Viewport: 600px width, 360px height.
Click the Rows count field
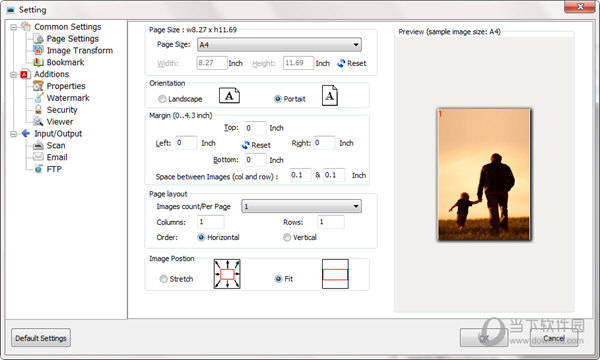[x=331, y=222]
